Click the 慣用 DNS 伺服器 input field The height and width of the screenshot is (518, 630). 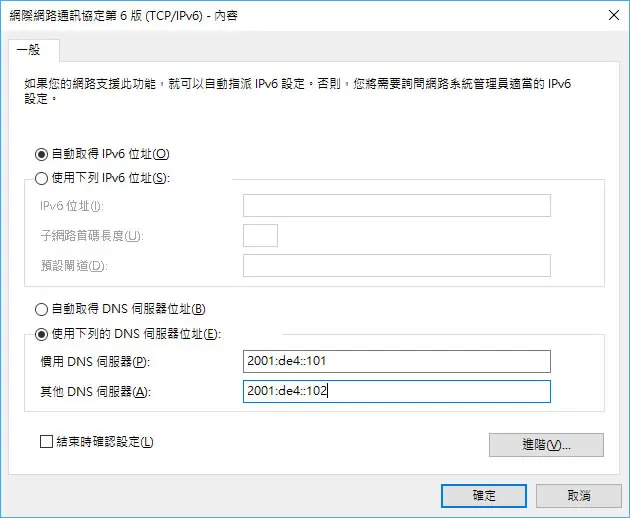(397, 361)
